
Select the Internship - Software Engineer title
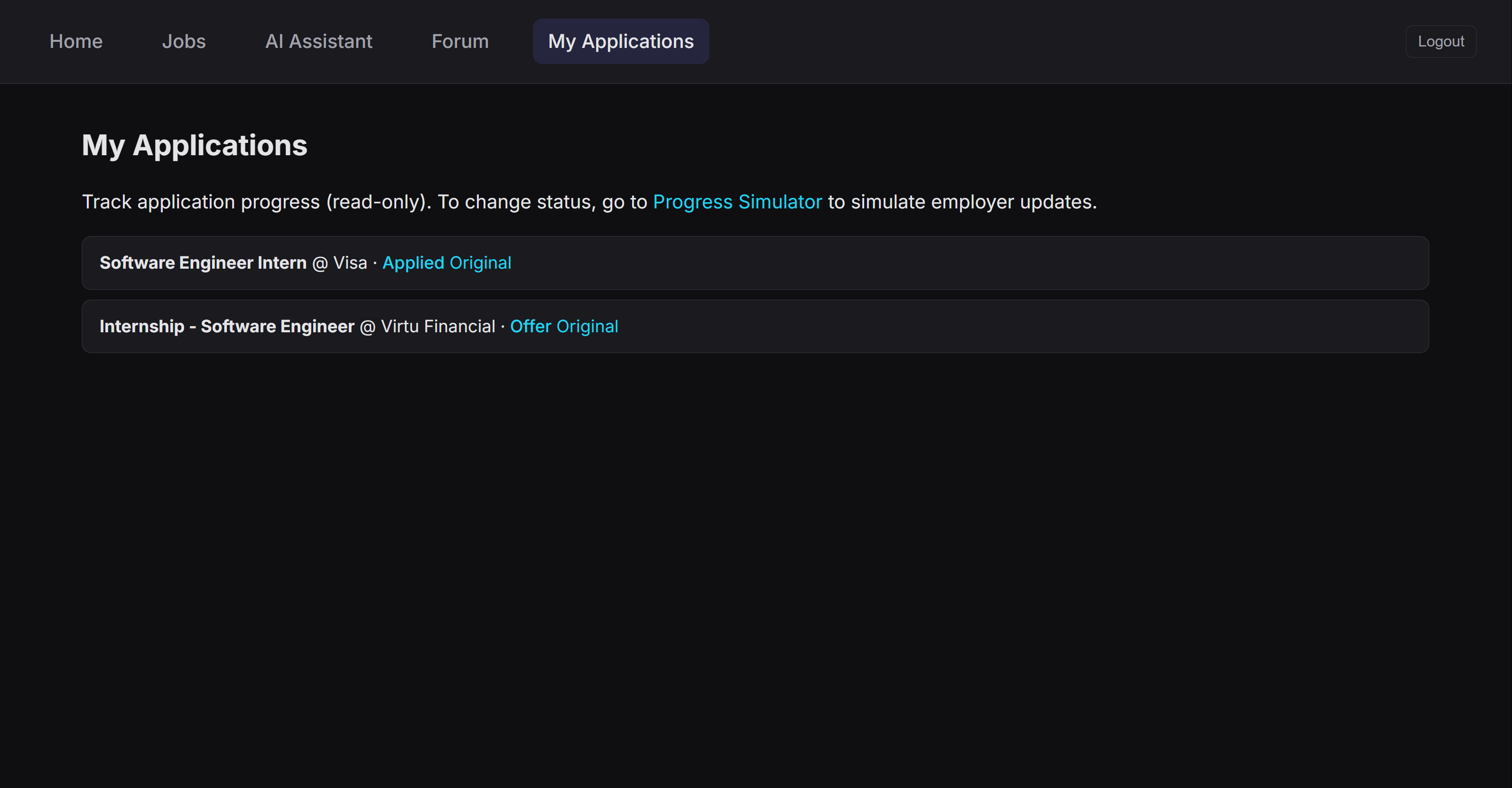226,326
